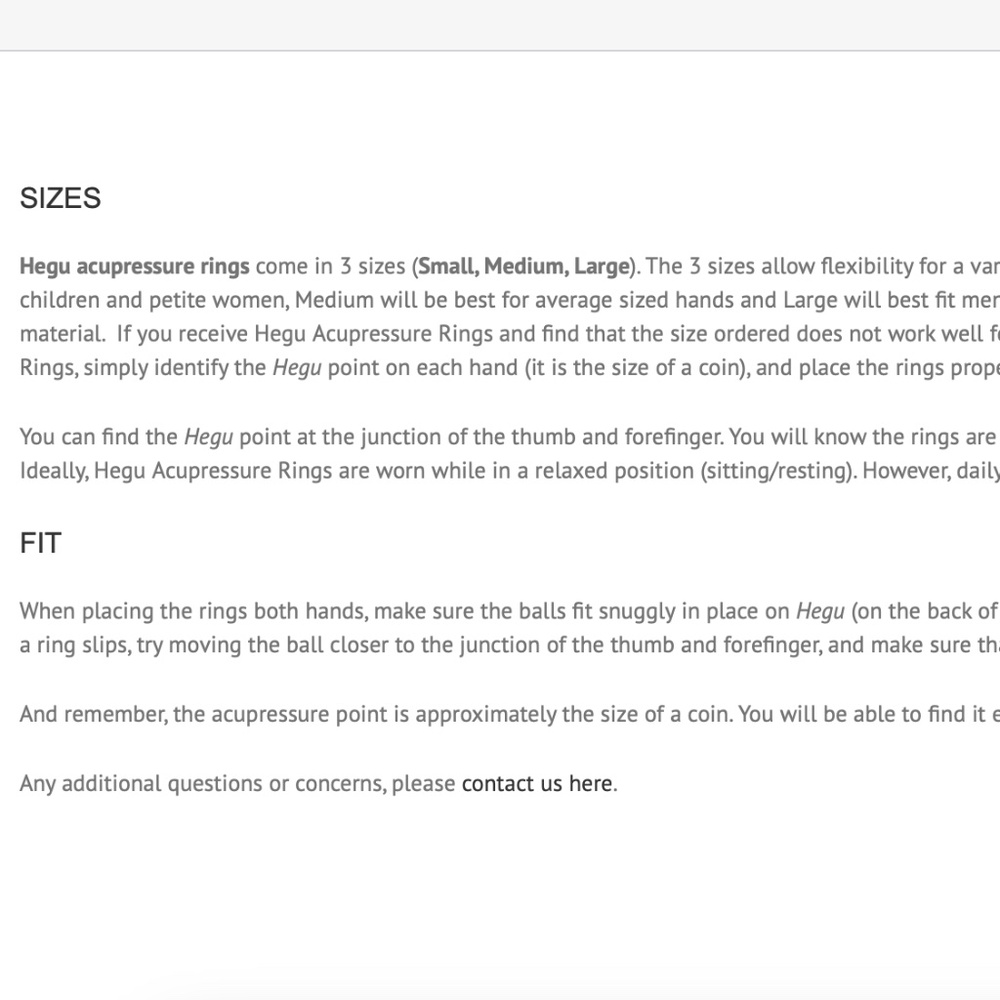Click the line starting "a ring slips, try moving"
1000x1000 pixels.
click(510, 645)
